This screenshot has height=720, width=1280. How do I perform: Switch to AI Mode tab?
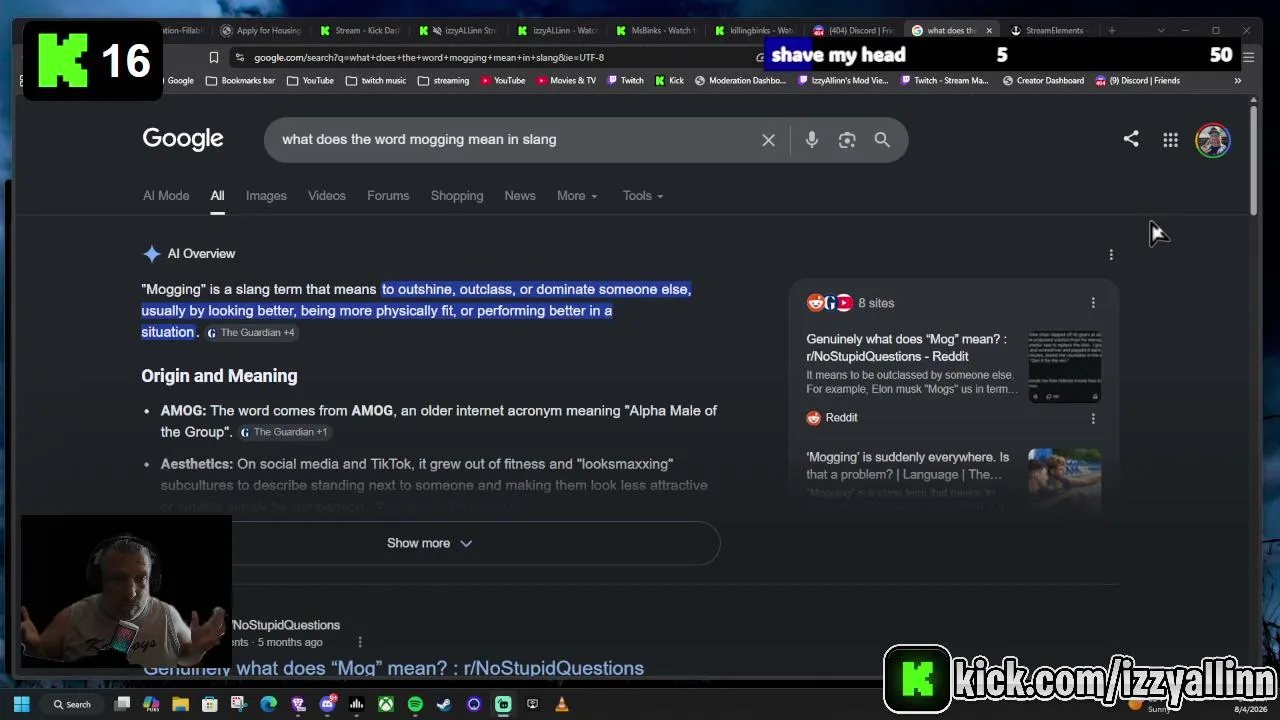(166, 196)
